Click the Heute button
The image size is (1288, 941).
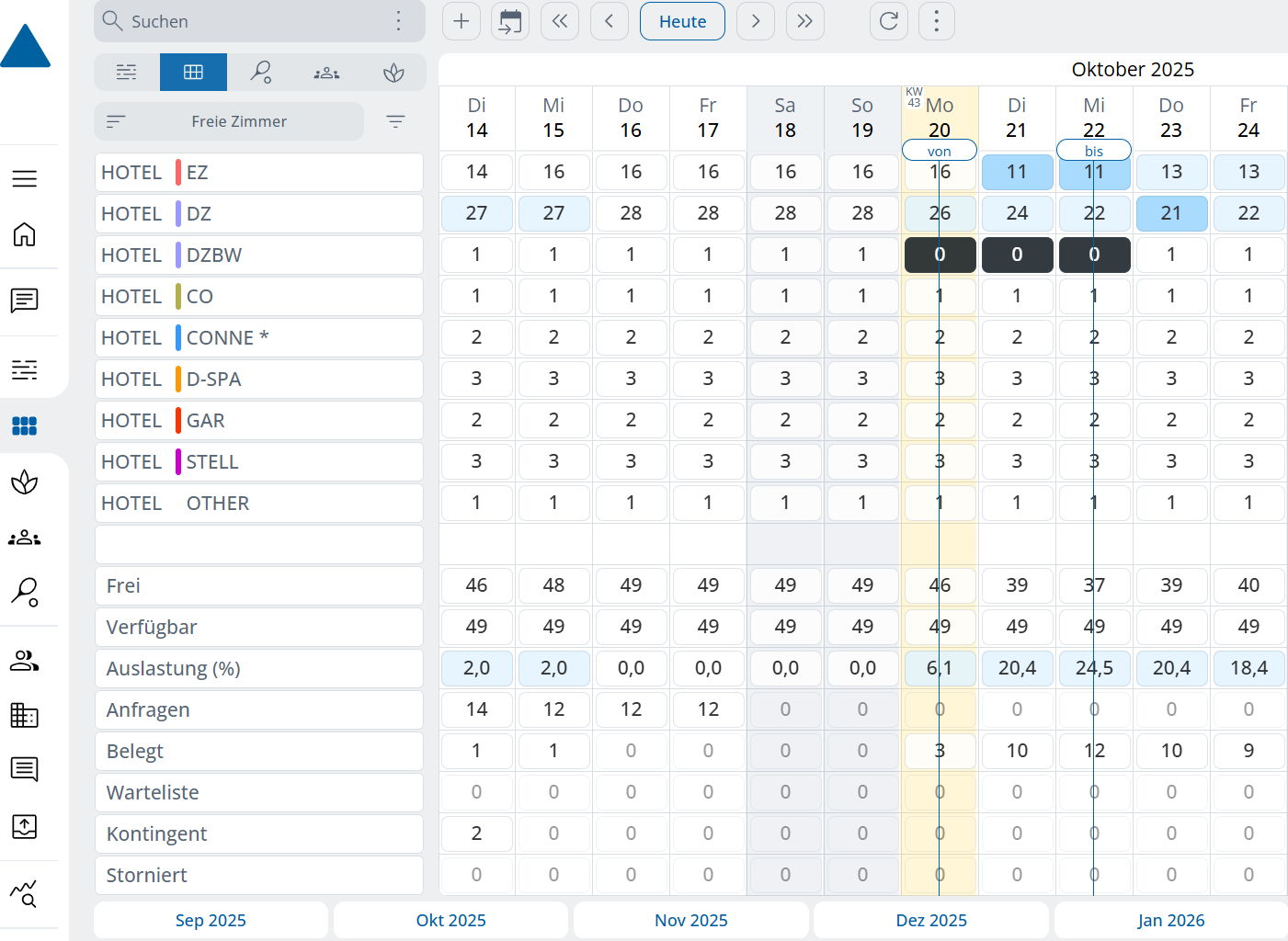click(682, 21)
